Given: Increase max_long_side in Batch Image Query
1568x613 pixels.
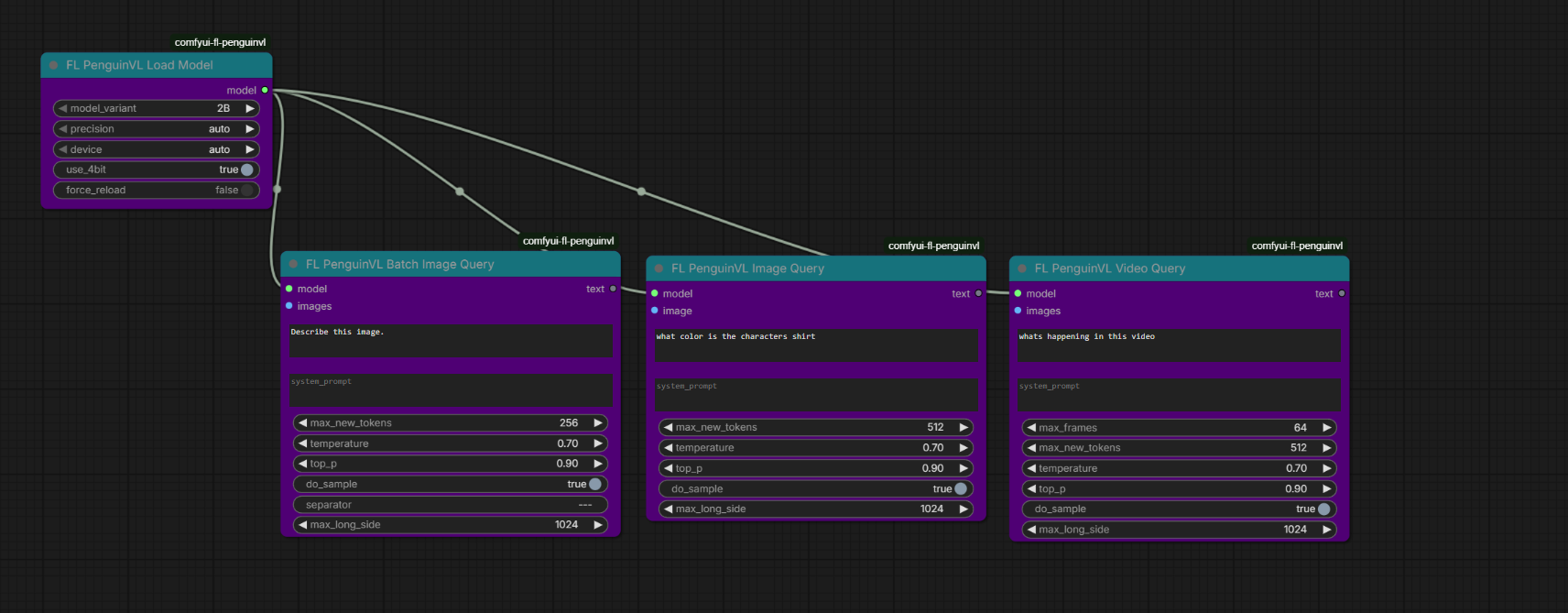Looking at the screenshot, I should [598, 525].
